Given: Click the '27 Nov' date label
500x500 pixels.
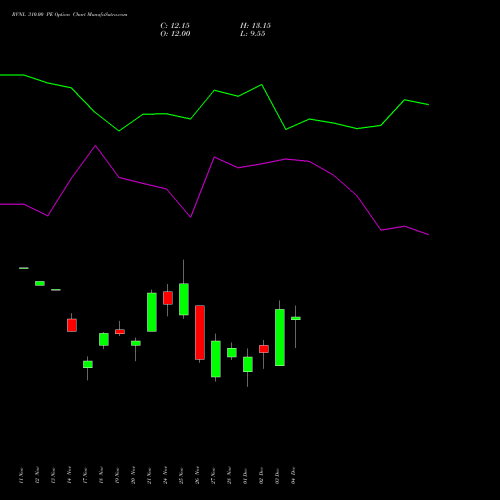Looking at the screenshot, I should tap(213, 475).
